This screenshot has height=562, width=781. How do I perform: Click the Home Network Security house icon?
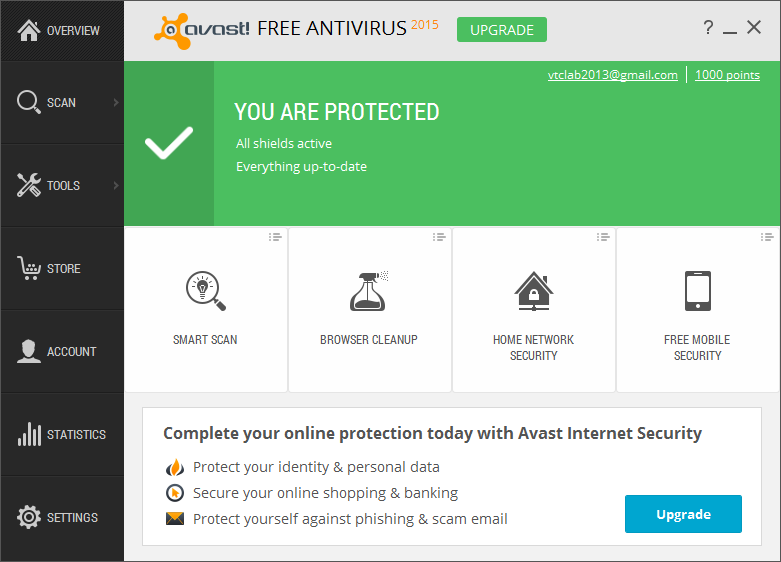tap(533, 291)
